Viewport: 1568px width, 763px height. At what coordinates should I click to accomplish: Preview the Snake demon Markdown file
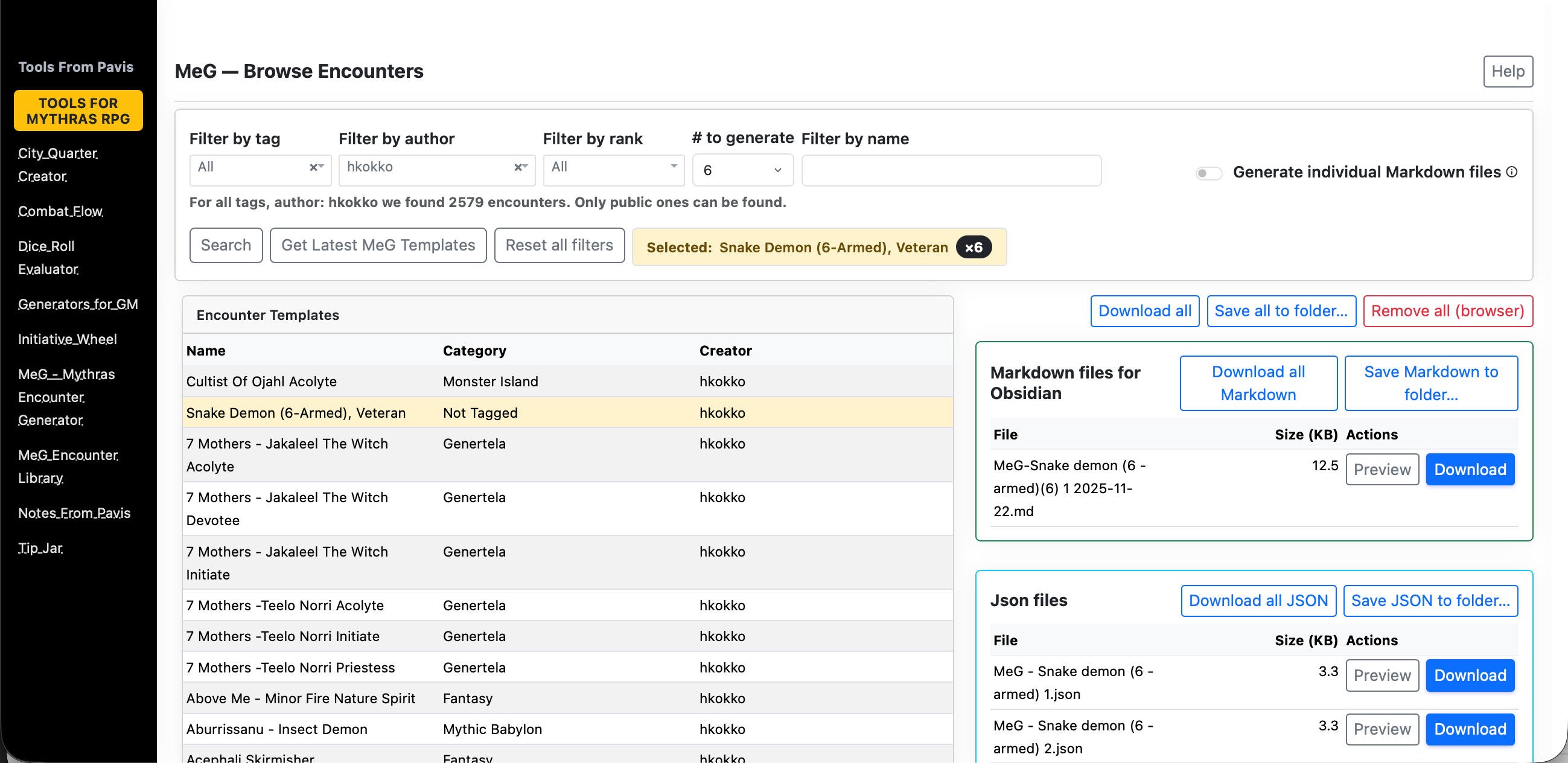pos(1381,470)
